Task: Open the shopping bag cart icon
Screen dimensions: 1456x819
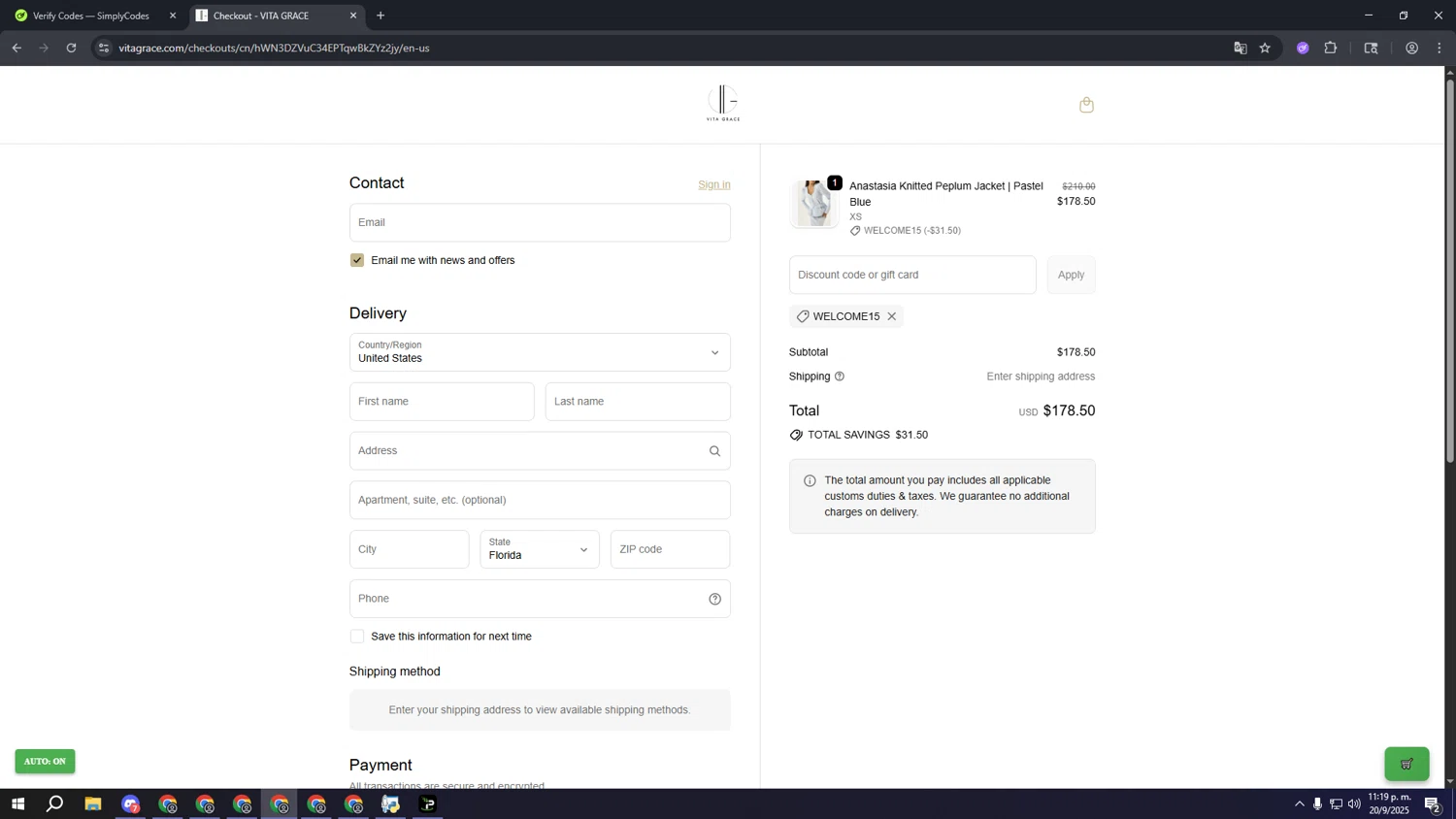Action: coord(1086,105)
